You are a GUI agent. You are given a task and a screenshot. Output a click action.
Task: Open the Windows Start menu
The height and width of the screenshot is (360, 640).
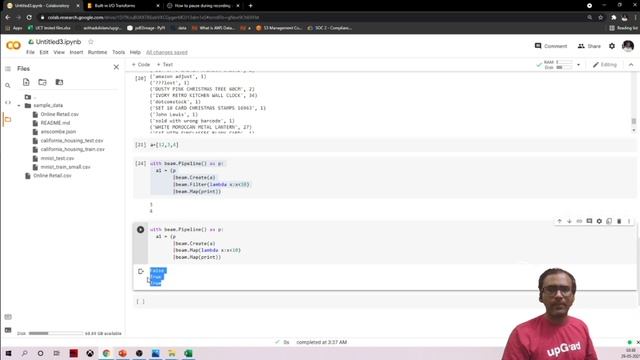[8, 353]
